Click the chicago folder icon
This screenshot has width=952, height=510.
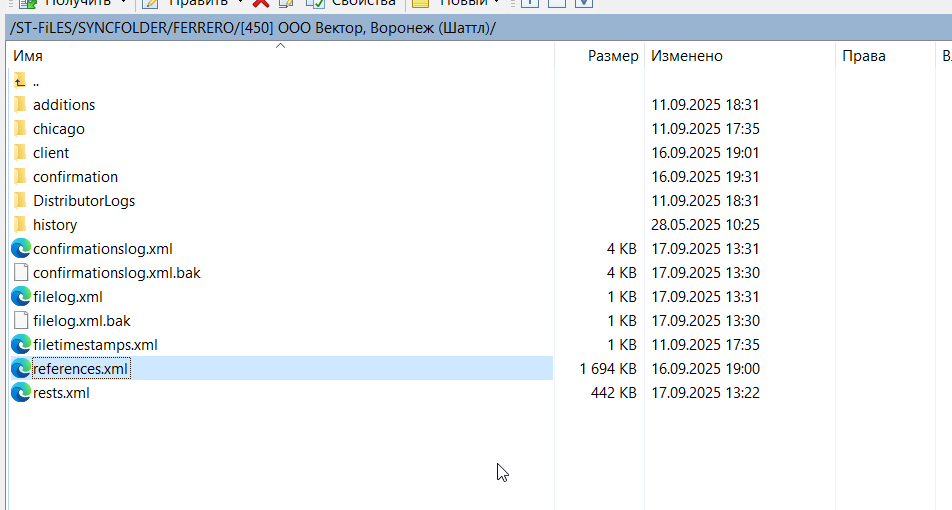(x=20, y=129)
